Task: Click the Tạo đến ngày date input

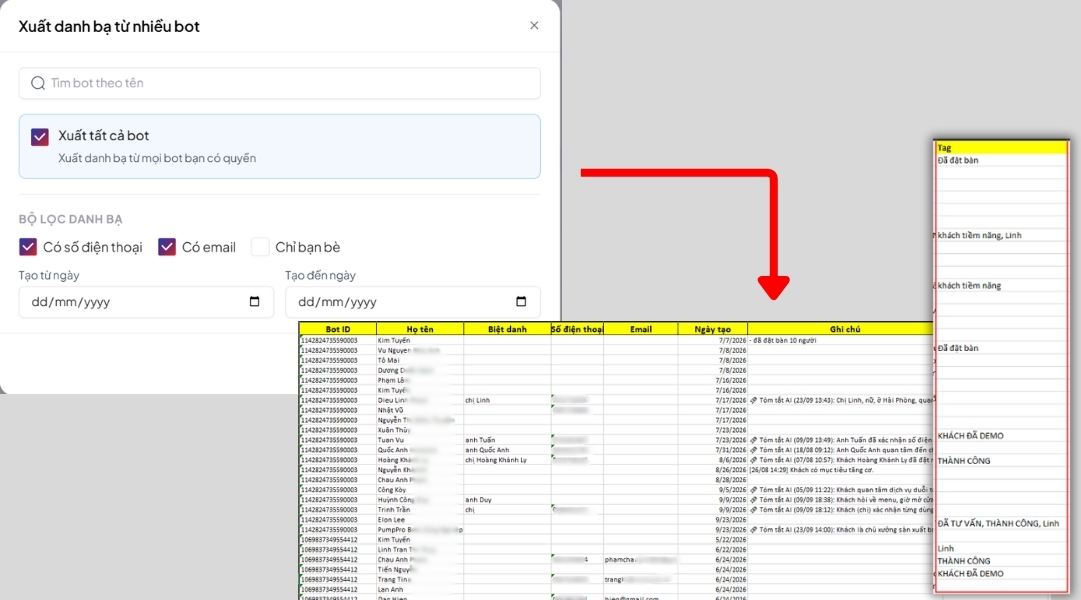Action: coord(413,302)
